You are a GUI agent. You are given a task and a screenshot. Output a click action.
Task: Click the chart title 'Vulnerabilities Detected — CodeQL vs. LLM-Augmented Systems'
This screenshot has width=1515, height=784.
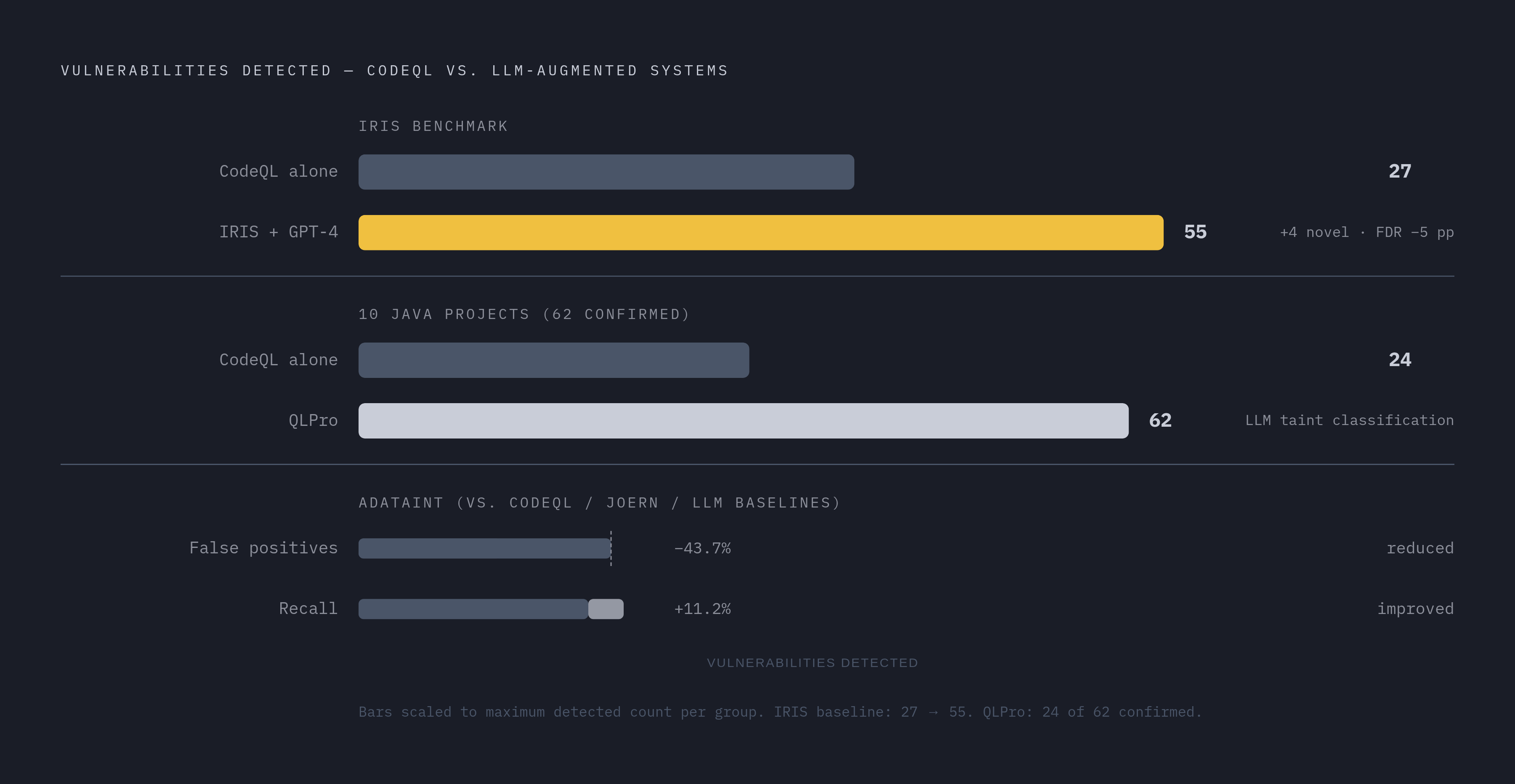click(x=395, y=71)
